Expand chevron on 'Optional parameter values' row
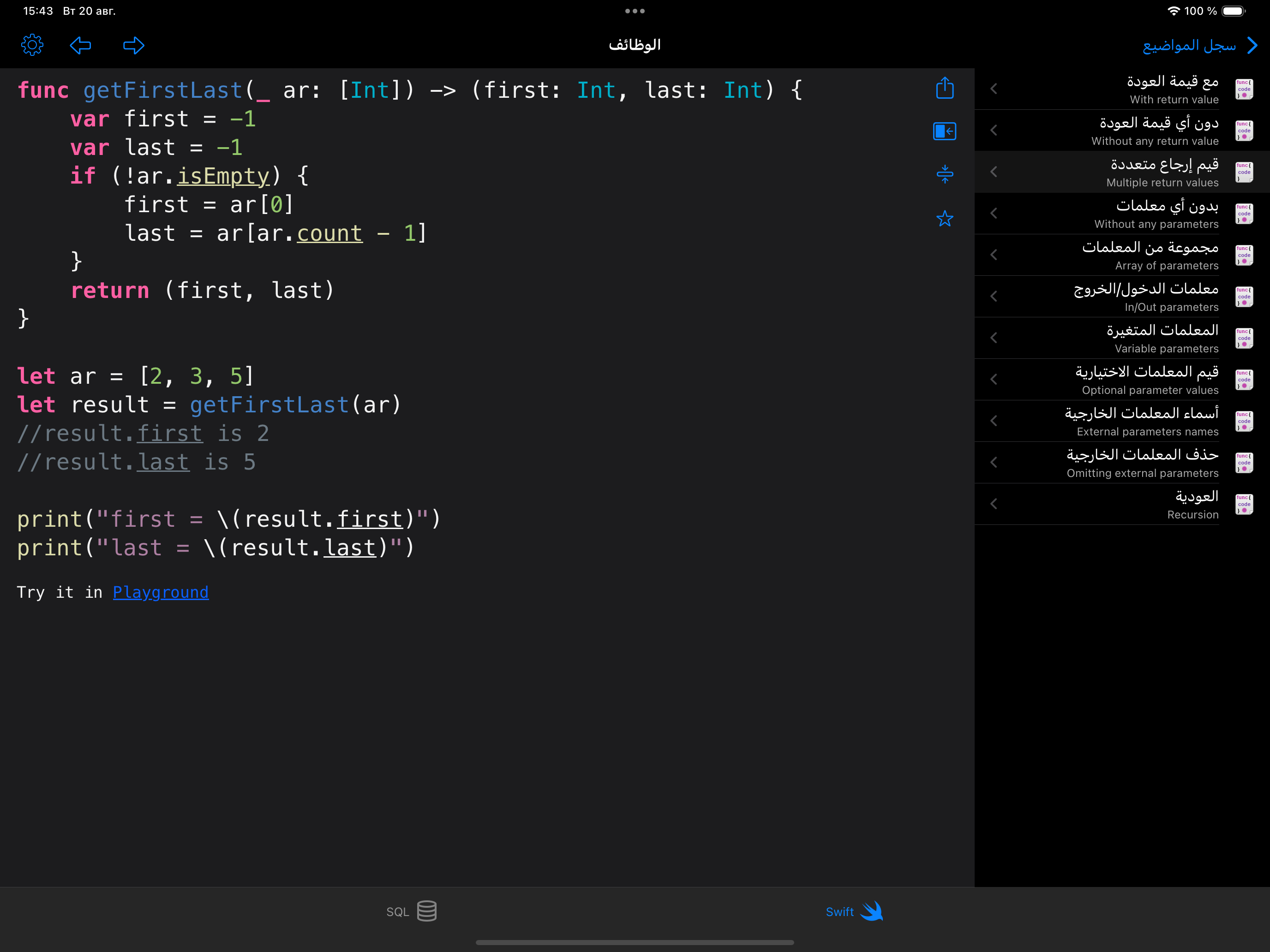The height and width of the screenshot is (952, 1270). 994,379
